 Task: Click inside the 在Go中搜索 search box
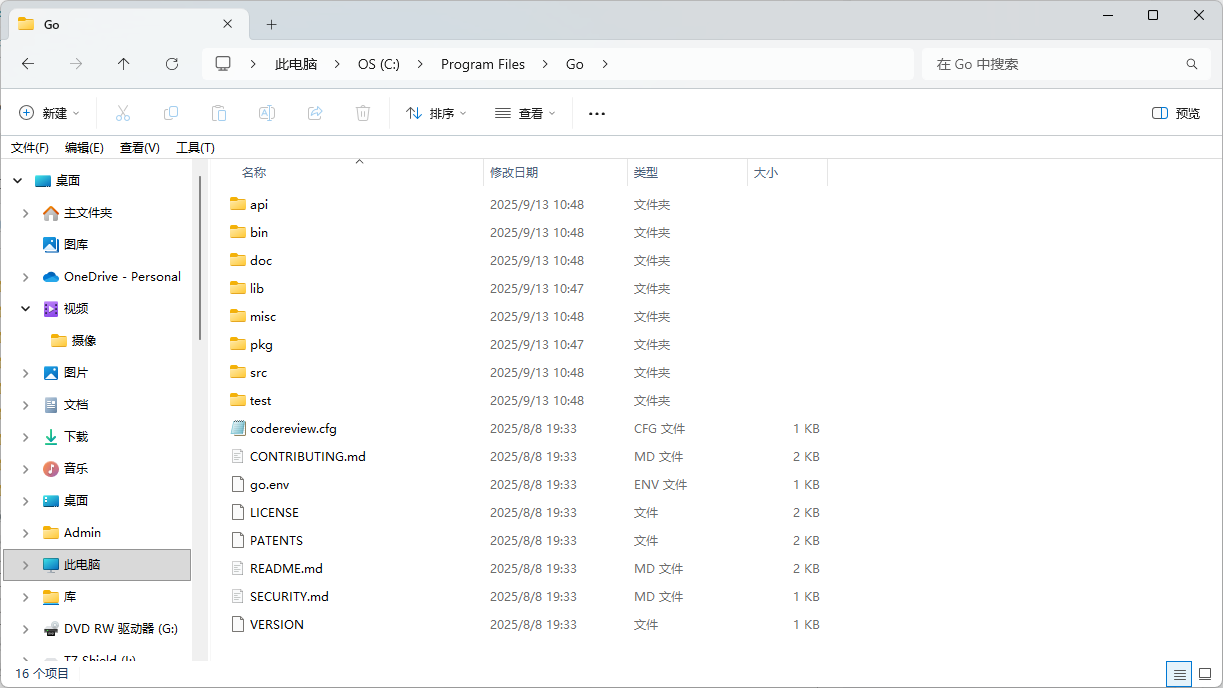point(1050,63)
